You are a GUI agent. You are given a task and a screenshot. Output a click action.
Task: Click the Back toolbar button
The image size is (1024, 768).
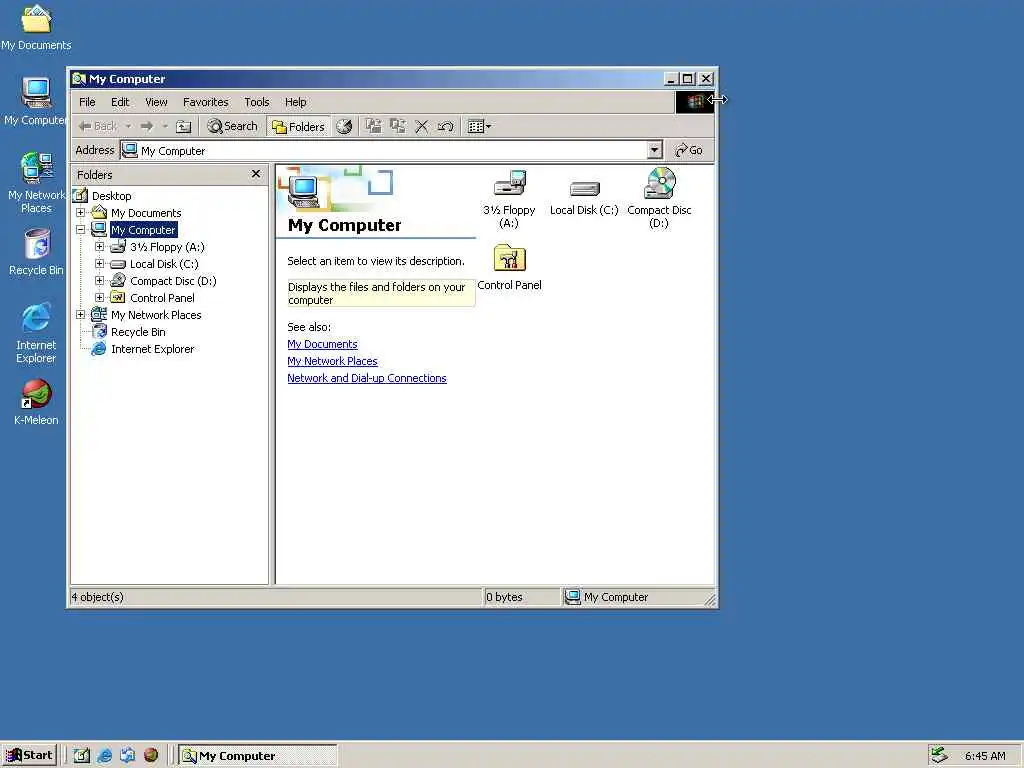coord(98,126)
